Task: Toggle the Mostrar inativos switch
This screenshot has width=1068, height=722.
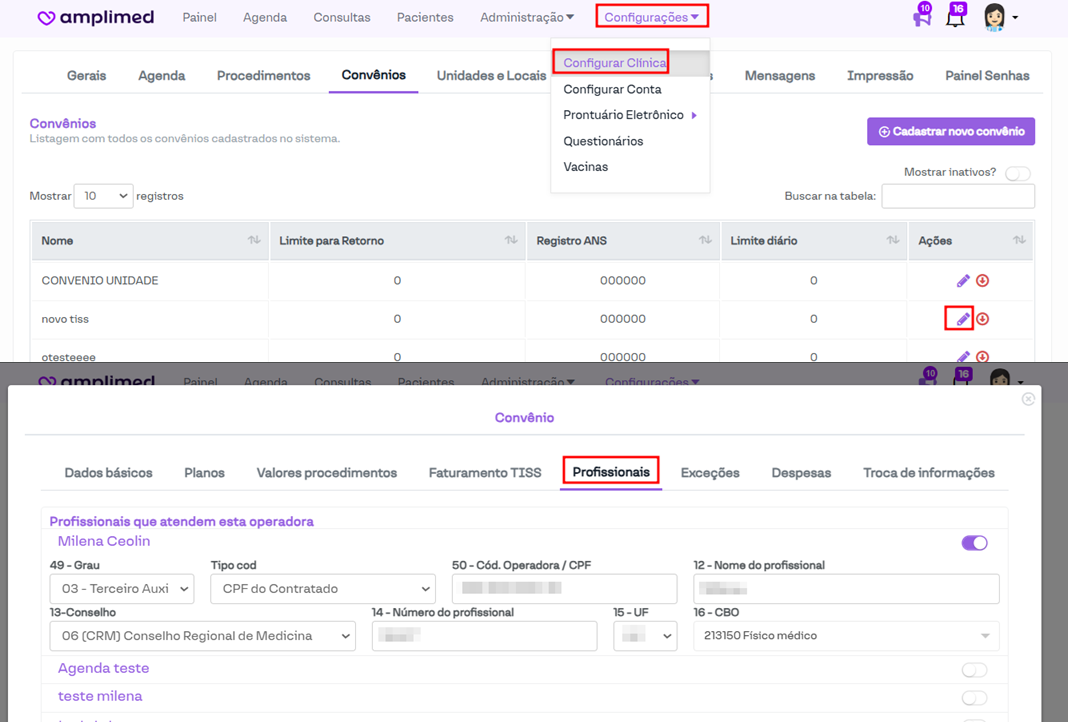Action: 1017,173
